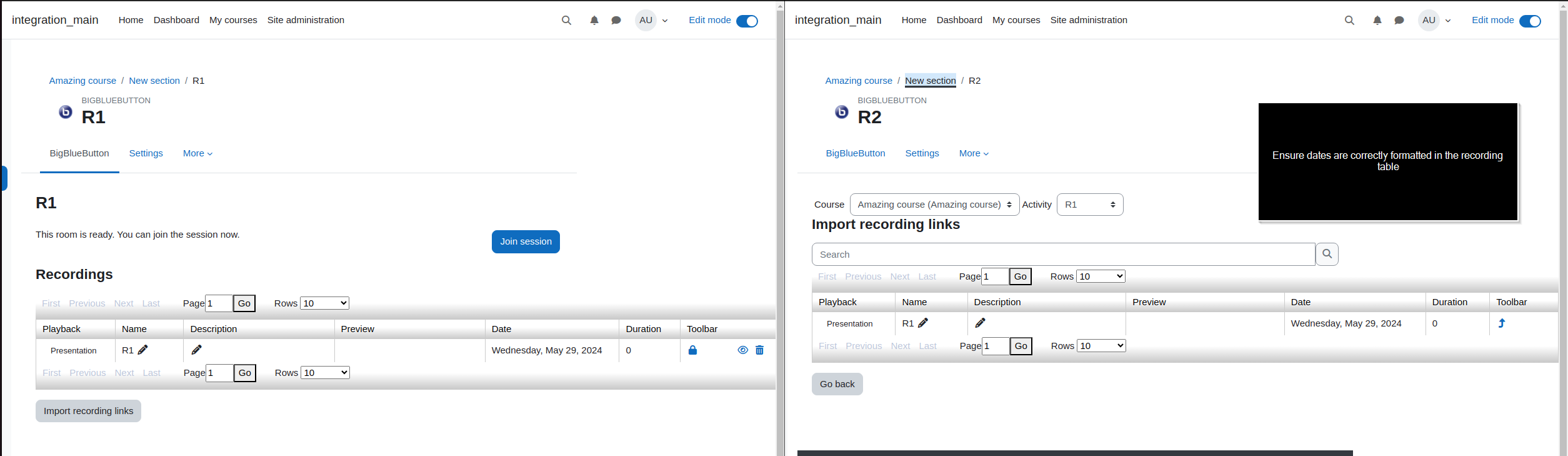The image size is (1568, 456).
Task: Select BigBlueButton tab on R2 page
Action: pos(856,153)
